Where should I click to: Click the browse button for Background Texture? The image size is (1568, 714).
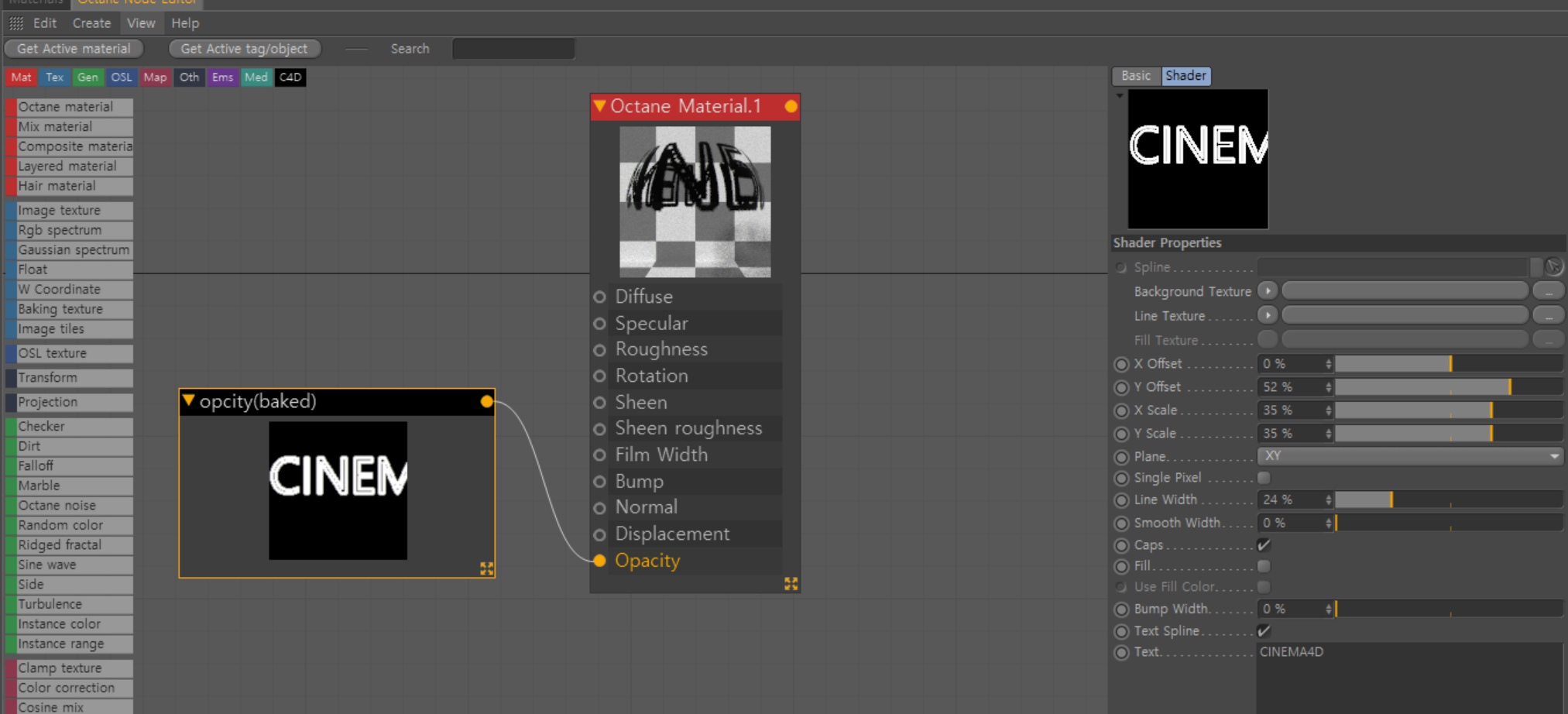[x=1549, y=291]
